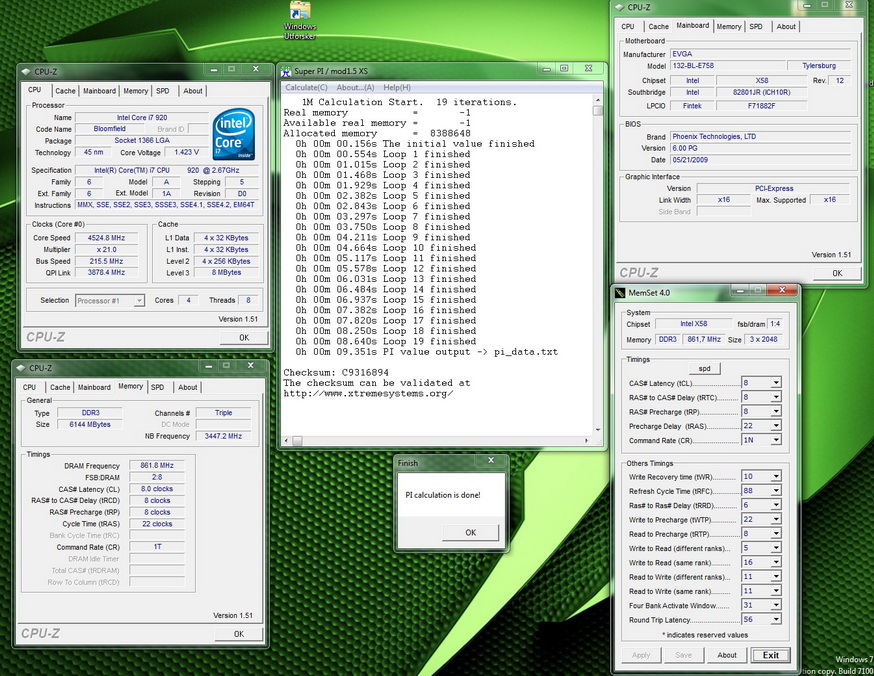Viewport: 874px width, 676px height.
Task: Click the NB Frequency 3447.2 MHz value
Action: pyautogui.click(x=223, y=436)
